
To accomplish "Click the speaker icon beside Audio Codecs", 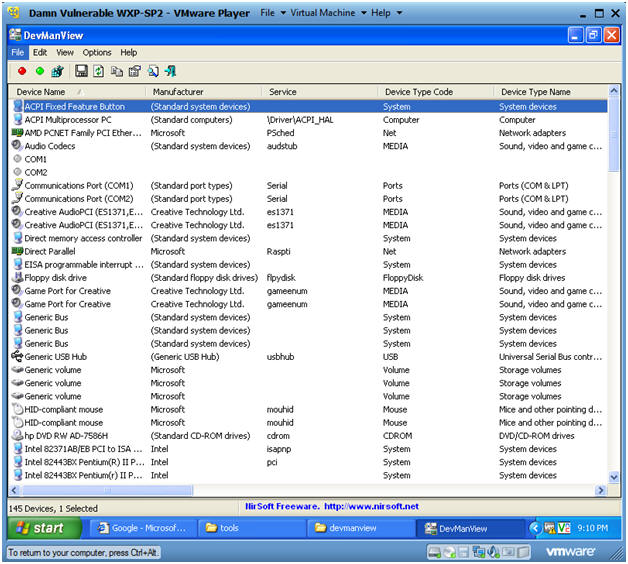I will 17,145.
